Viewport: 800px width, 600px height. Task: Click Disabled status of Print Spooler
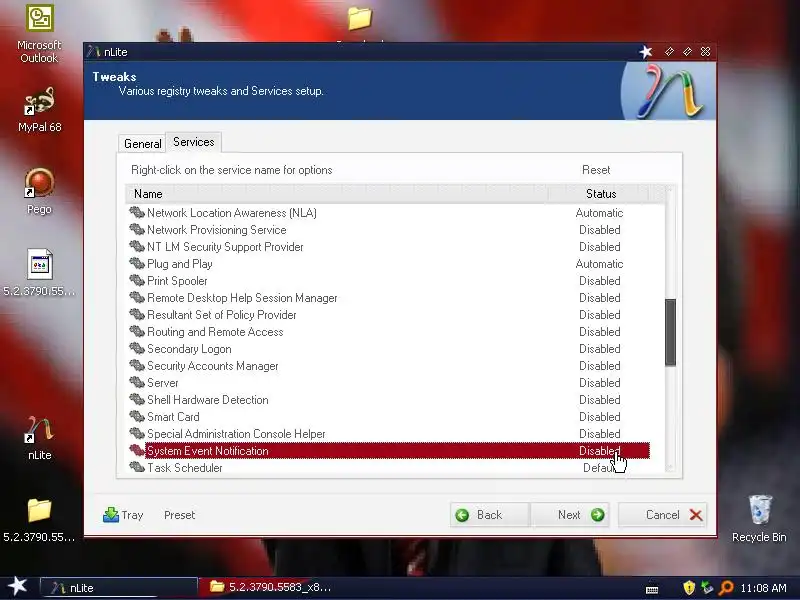[599, 281]
